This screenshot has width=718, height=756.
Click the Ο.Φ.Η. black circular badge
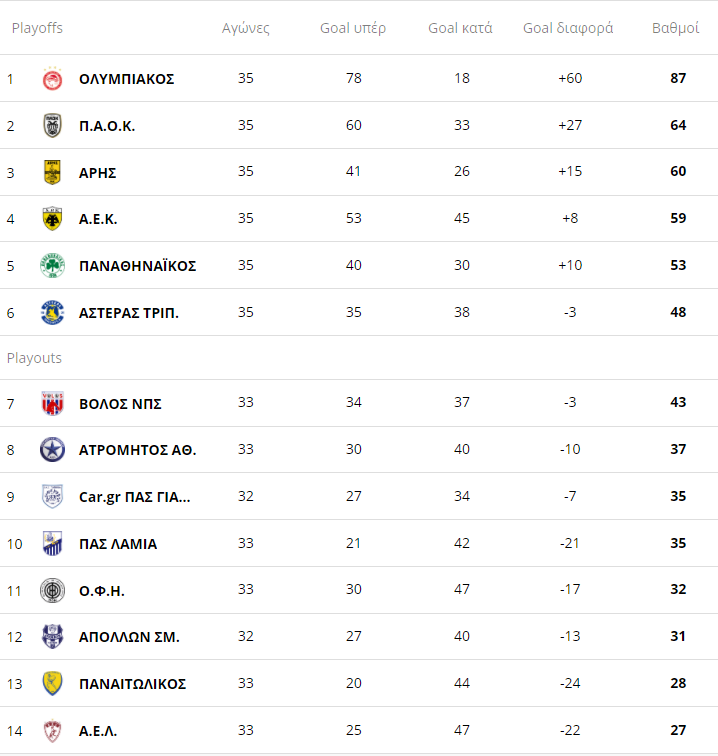tap(52, 591)
